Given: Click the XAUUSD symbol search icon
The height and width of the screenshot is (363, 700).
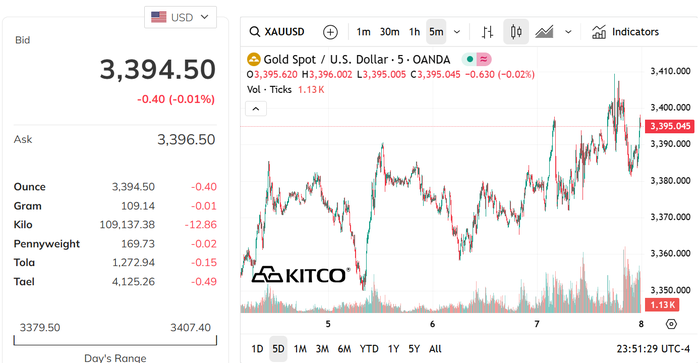Looking at the screenshot, I should point(254,32).
